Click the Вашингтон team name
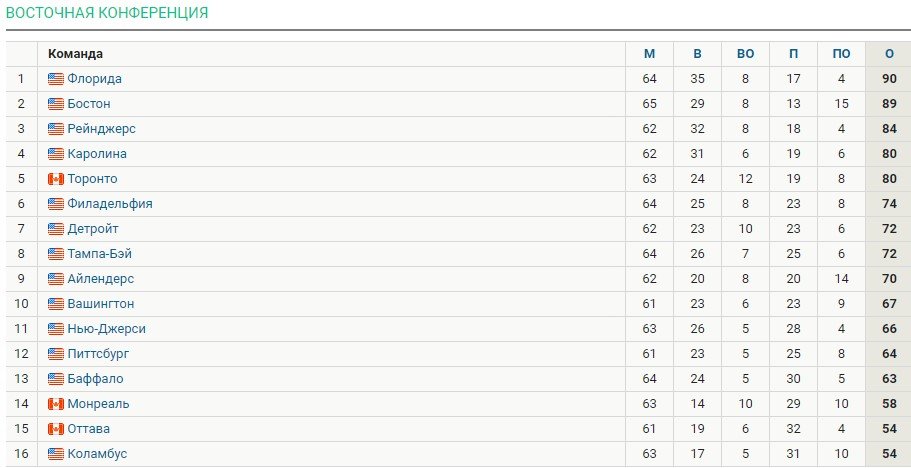The width and height of the screenshot is (911, 468). (100, 304)
